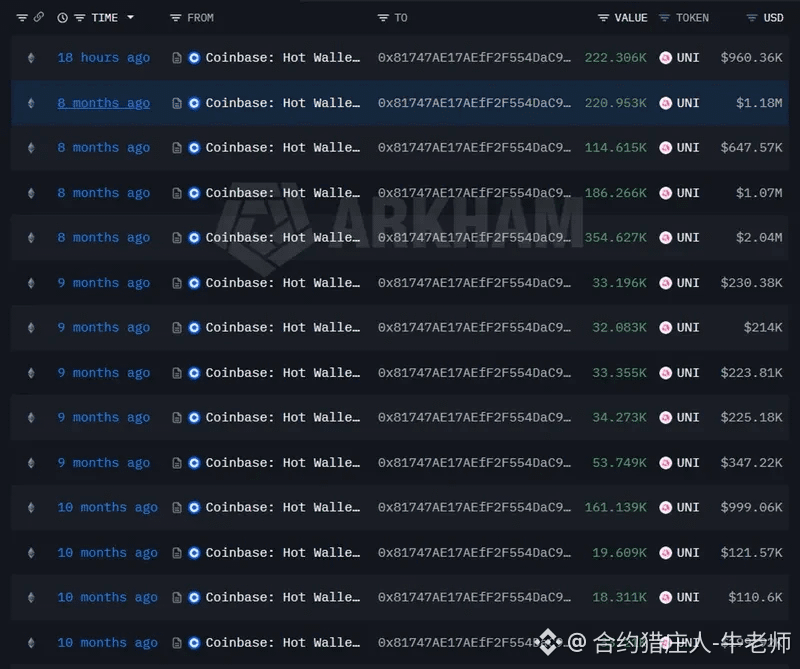Select USD amount $214K
This screenshot has height=669, width=800.
coord(763,328)
